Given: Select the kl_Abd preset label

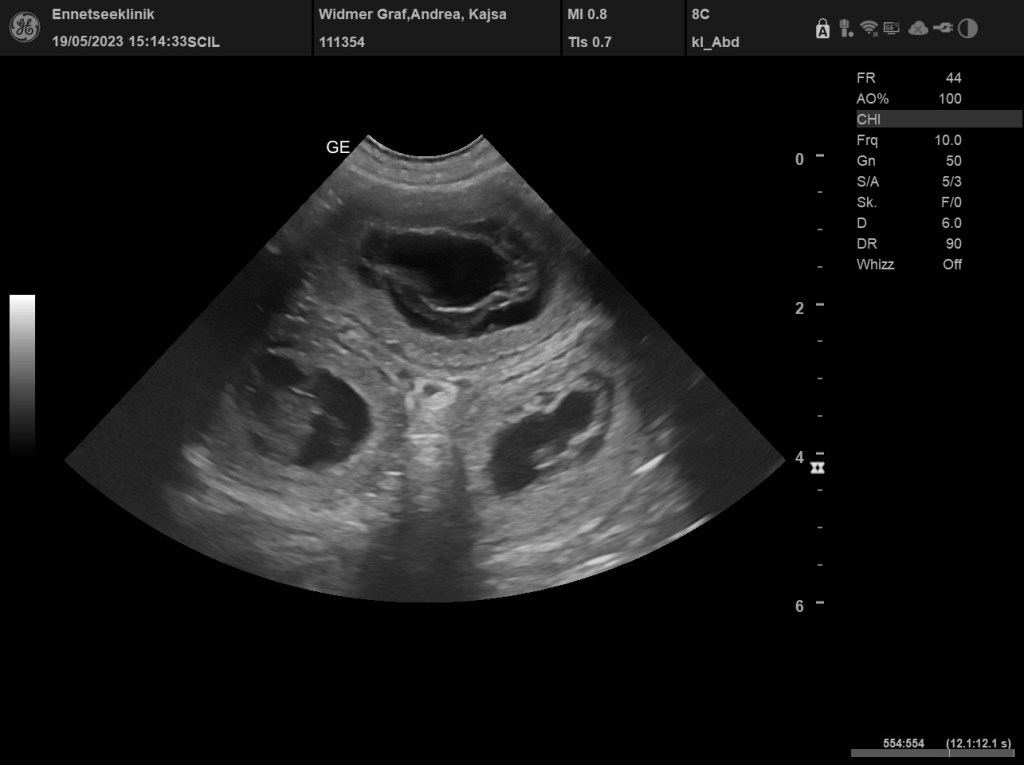Looking at the screenshot, I should tap(715, 42).
